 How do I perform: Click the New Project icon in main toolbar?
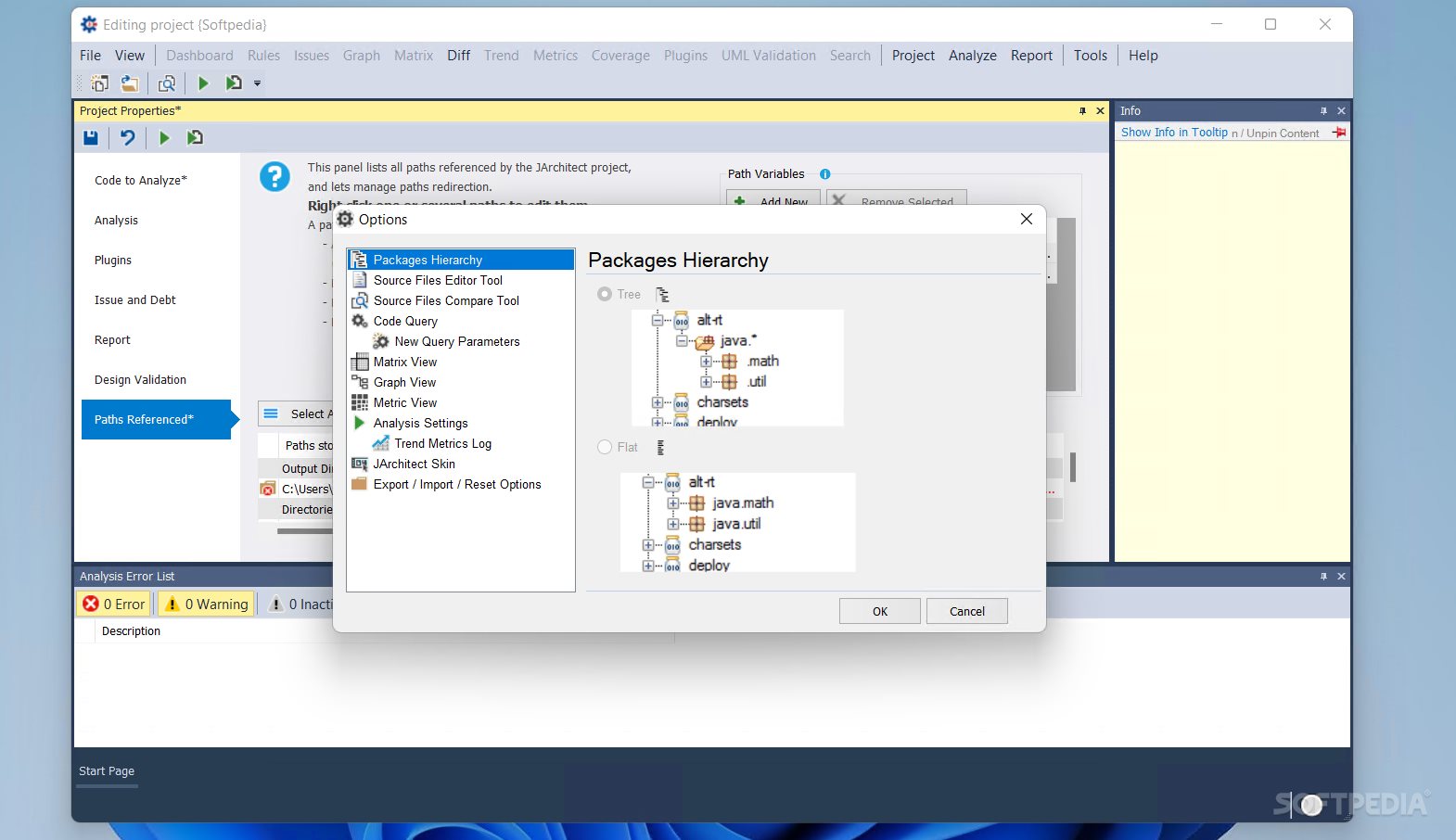tap(99, 83)
